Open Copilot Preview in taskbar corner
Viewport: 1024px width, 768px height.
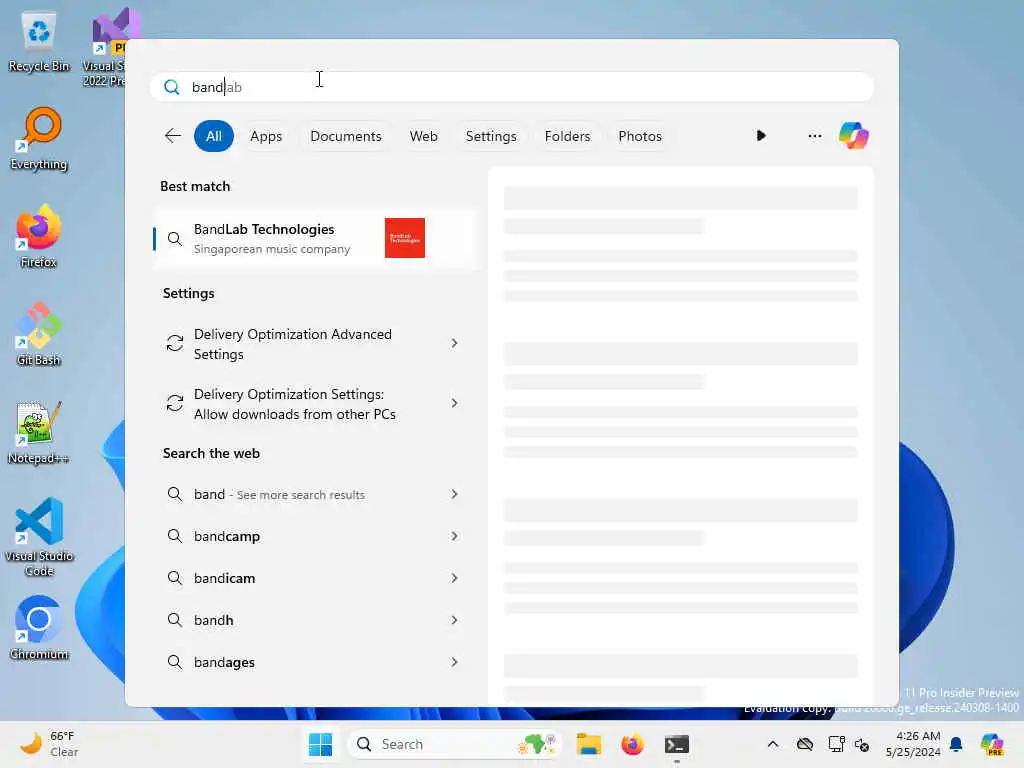pos(992,744)
